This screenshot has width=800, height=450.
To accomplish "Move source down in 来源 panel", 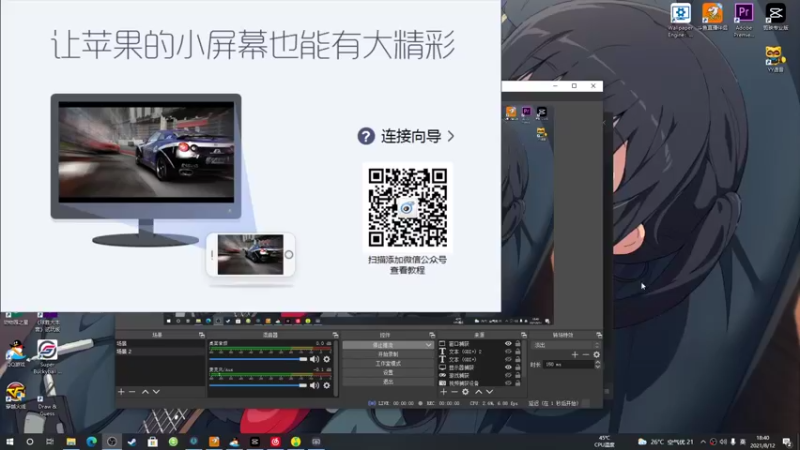I will 490,392.
